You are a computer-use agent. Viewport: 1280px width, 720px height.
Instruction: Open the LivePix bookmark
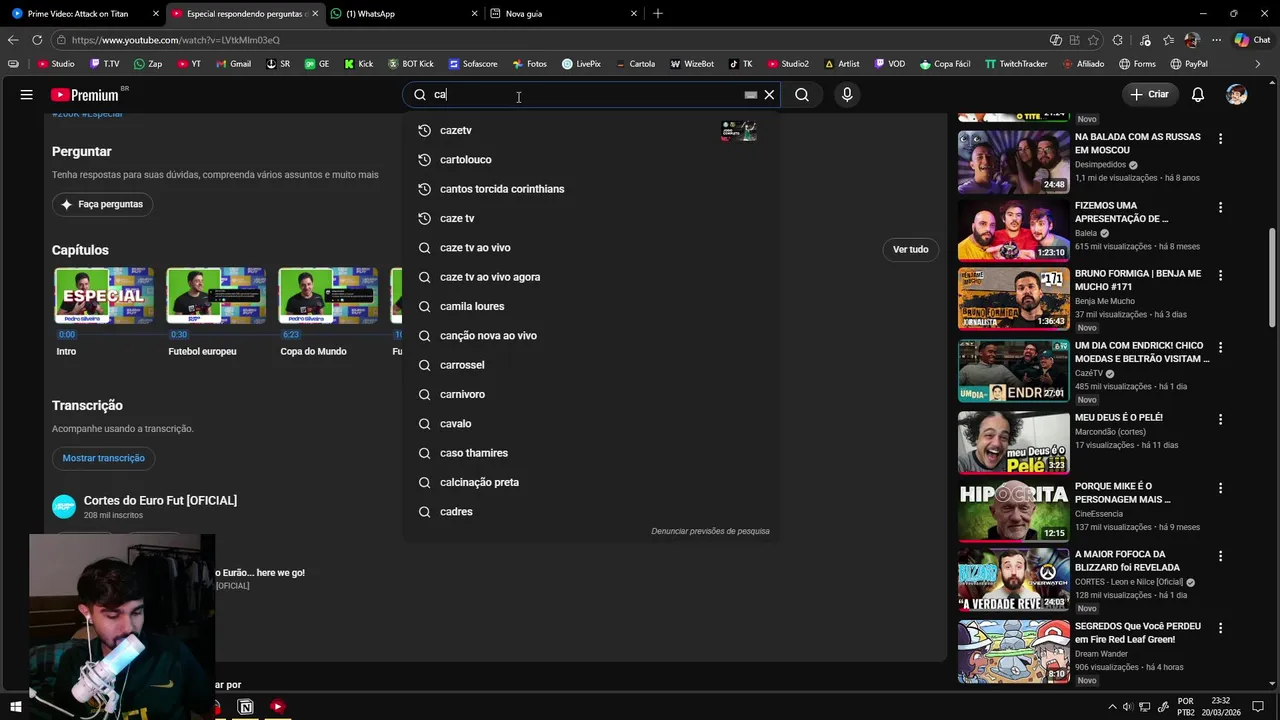point(582,64)
